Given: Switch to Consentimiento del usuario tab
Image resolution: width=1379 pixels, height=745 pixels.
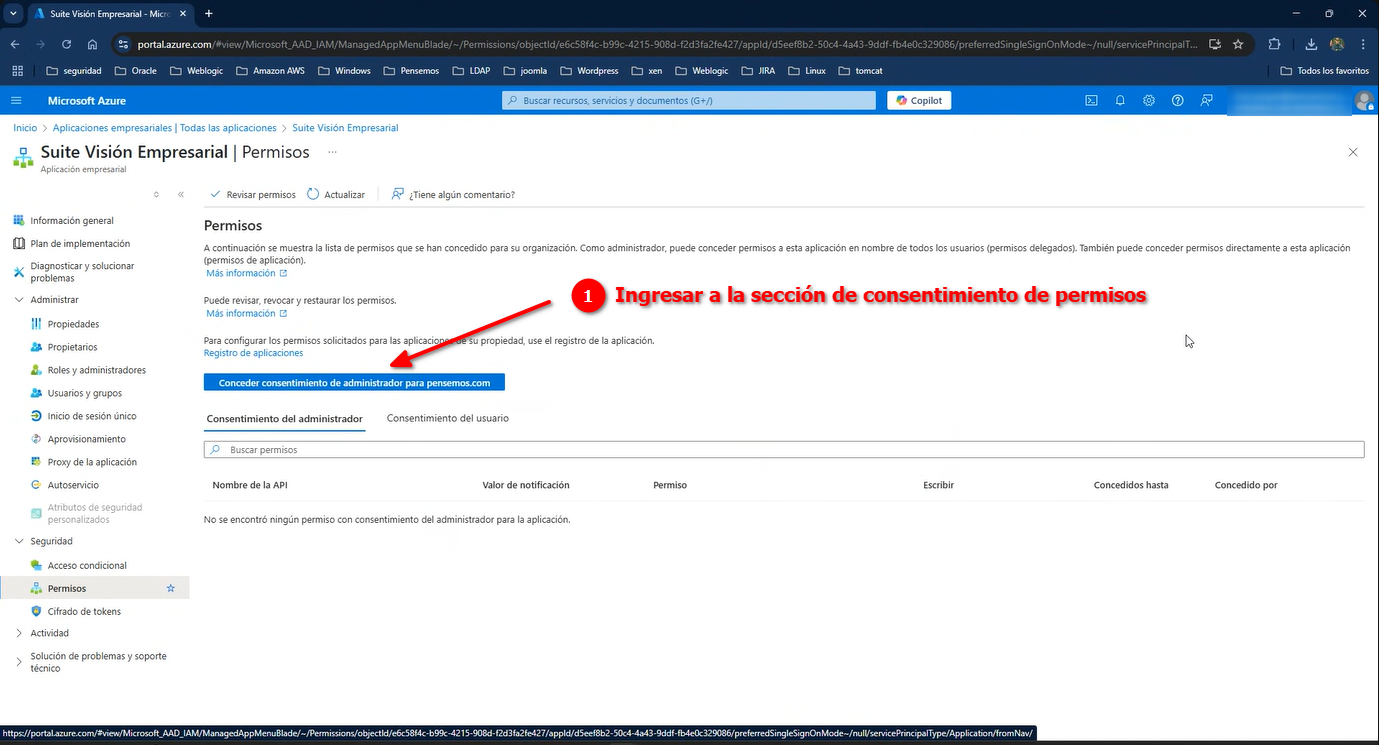Looking at the screenshot, I should [447, 418].
